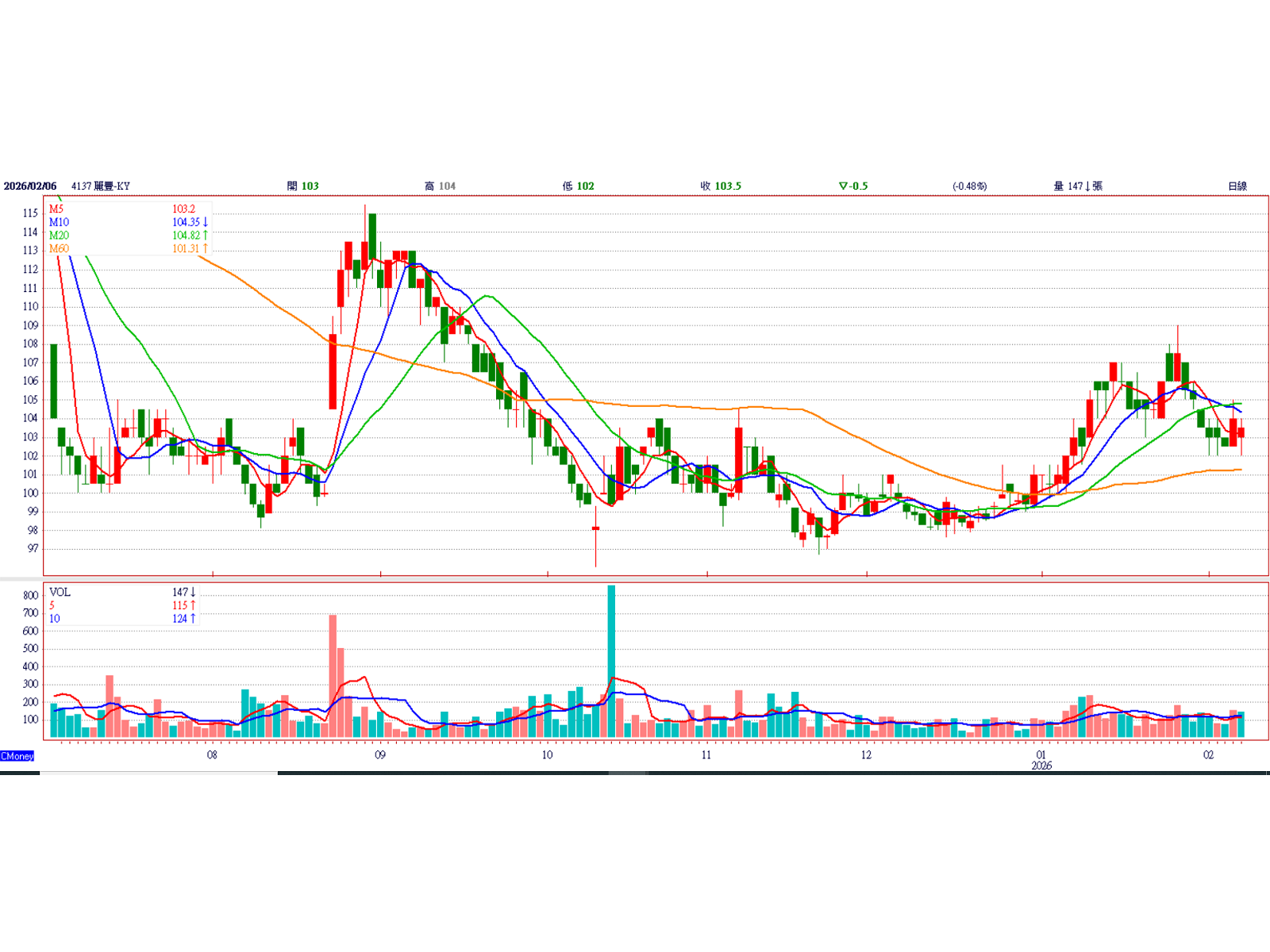Click the horizontal scrollbar below the chart

click(x=159, y=773)
